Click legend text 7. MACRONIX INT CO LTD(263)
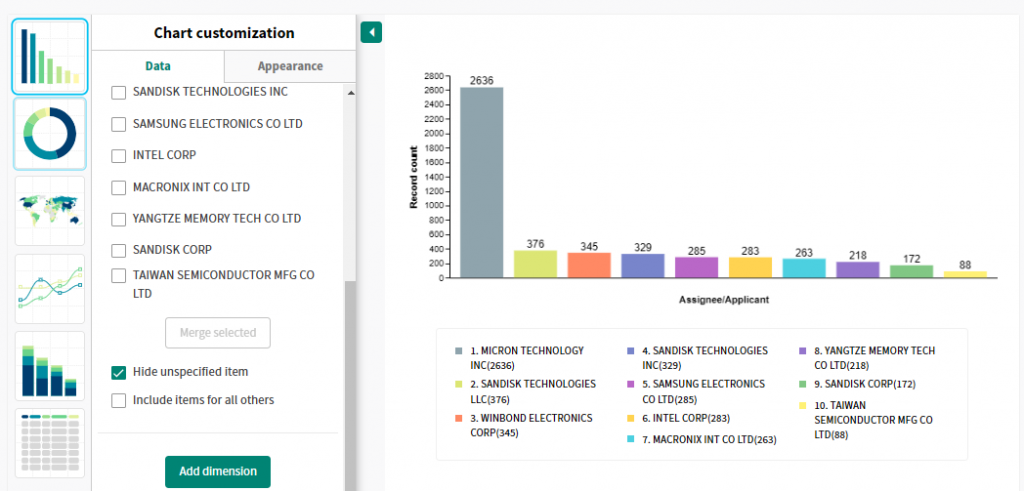 [709, 440]
